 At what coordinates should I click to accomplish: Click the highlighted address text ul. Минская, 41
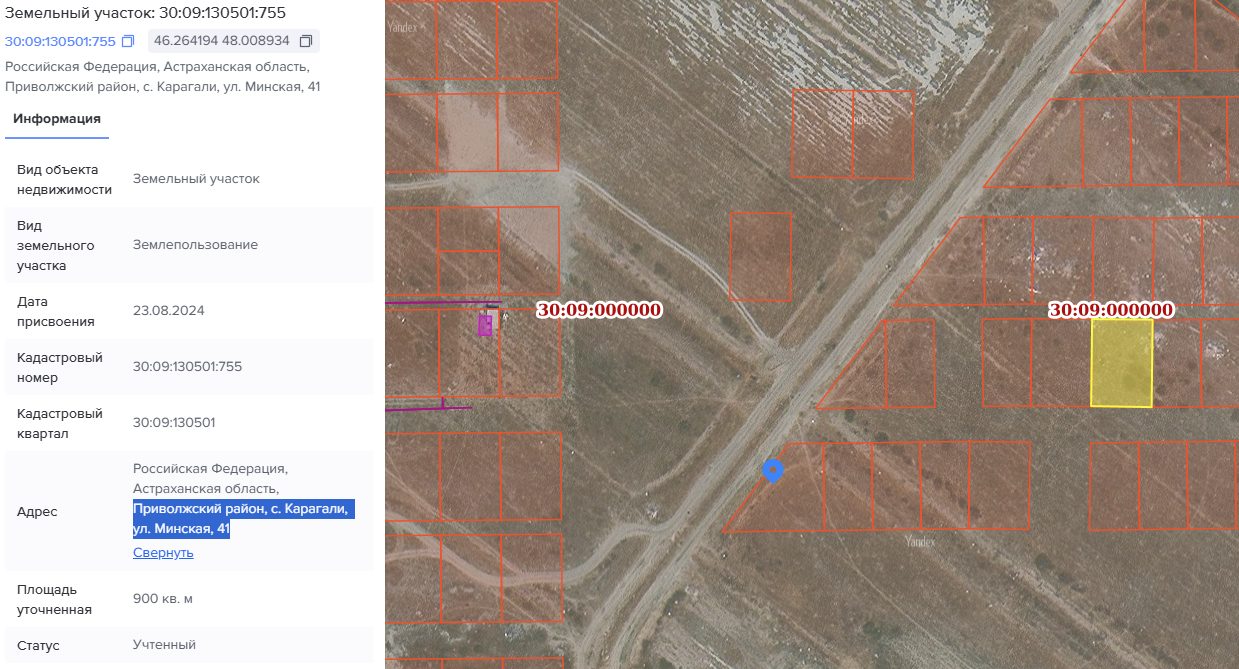tap(182, 529)
